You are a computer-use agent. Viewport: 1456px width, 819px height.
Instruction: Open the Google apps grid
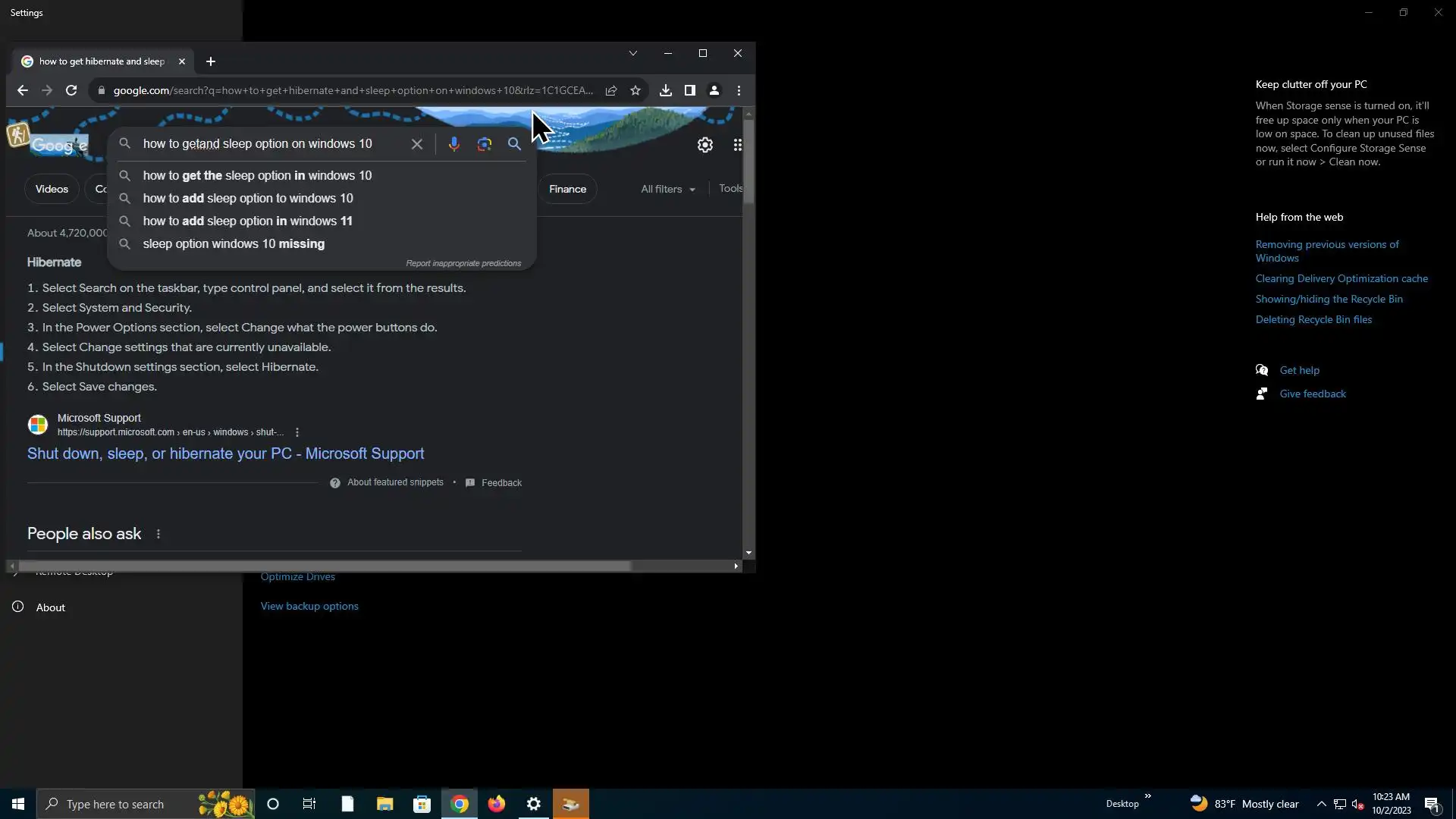737,145
